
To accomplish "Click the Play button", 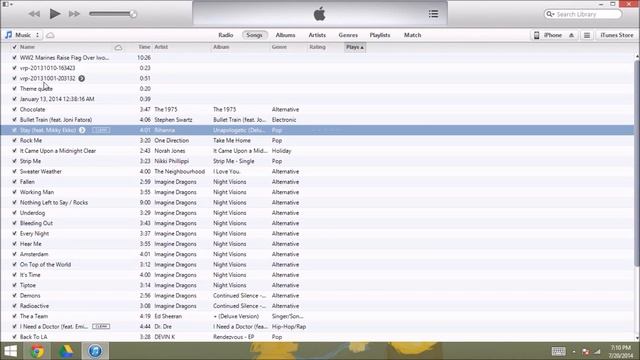I will coord(55,14).
